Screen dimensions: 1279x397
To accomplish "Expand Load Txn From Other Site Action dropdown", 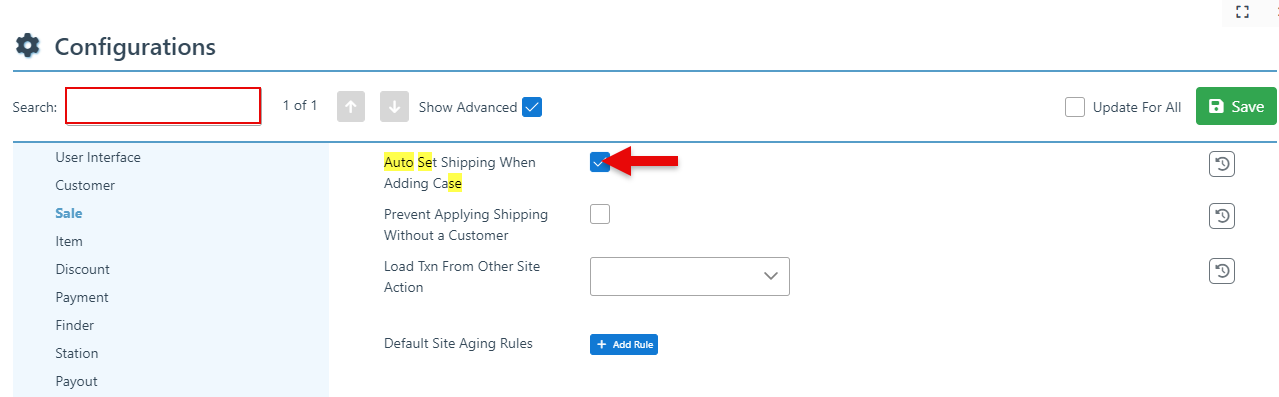I will (x=690, y=276).
